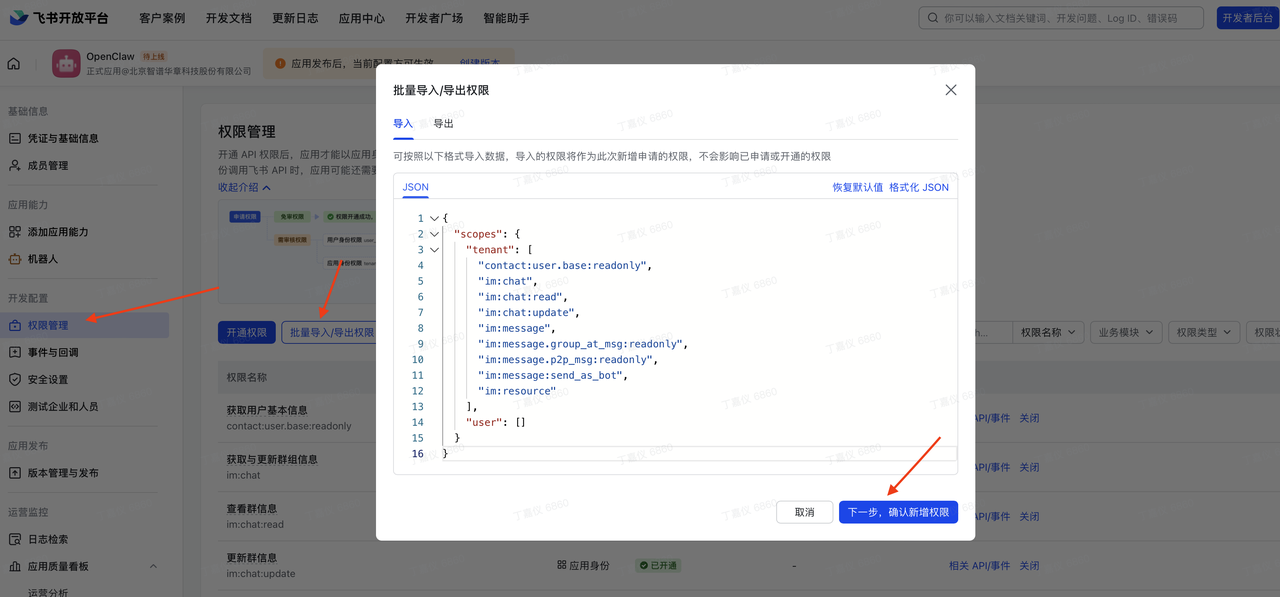
Task: Open the 权限名称 dropdown filter
Action: (x=1048, y=332)
